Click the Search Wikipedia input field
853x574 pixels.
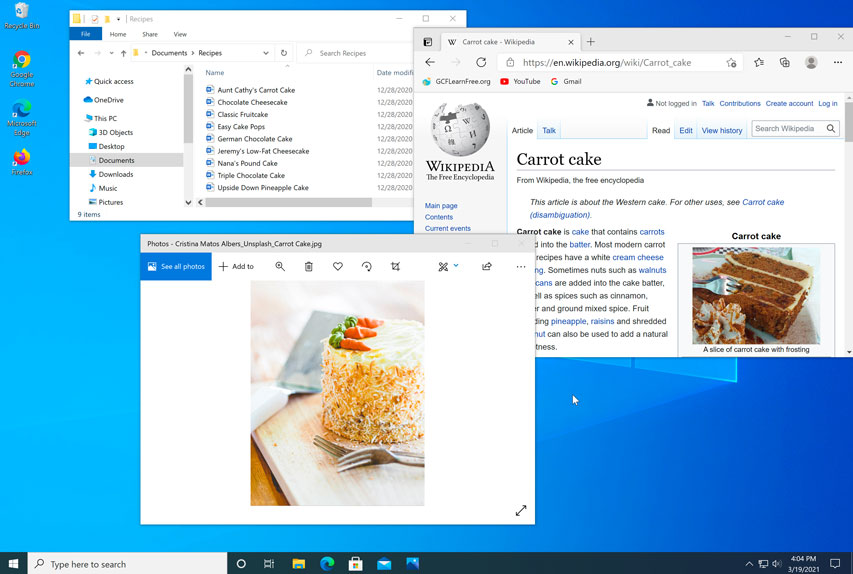[788, 129]
